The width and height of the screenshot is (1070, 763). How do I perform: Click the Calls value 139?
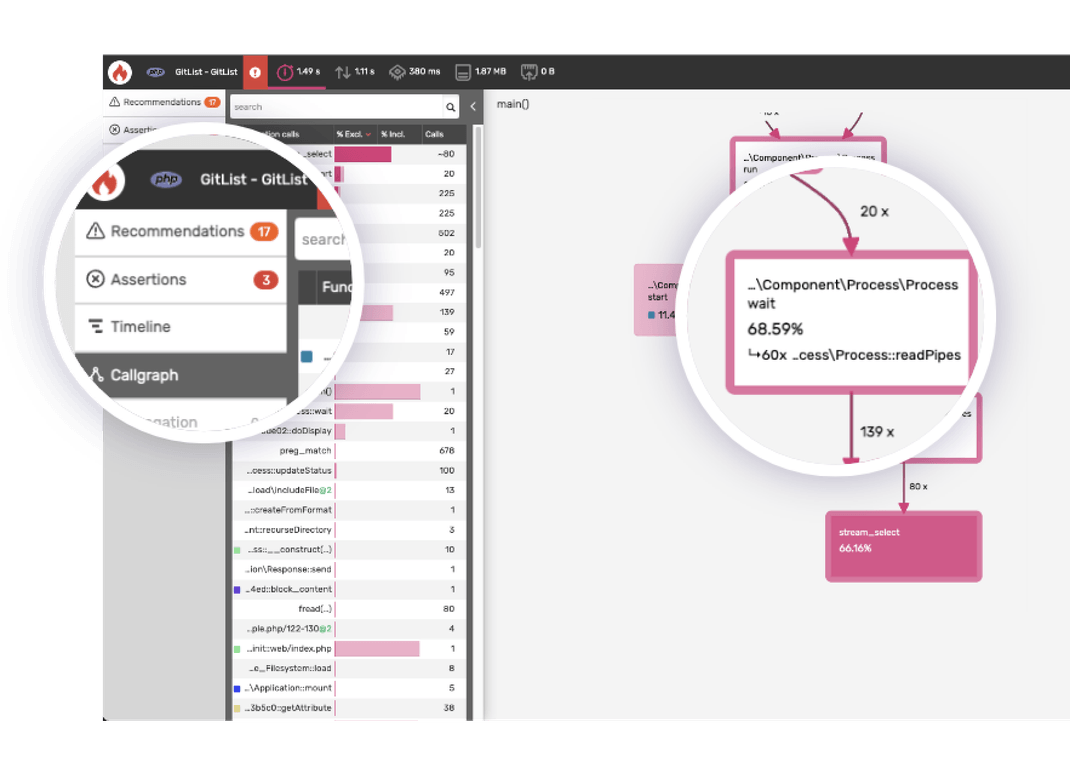(x=447, y=313)
